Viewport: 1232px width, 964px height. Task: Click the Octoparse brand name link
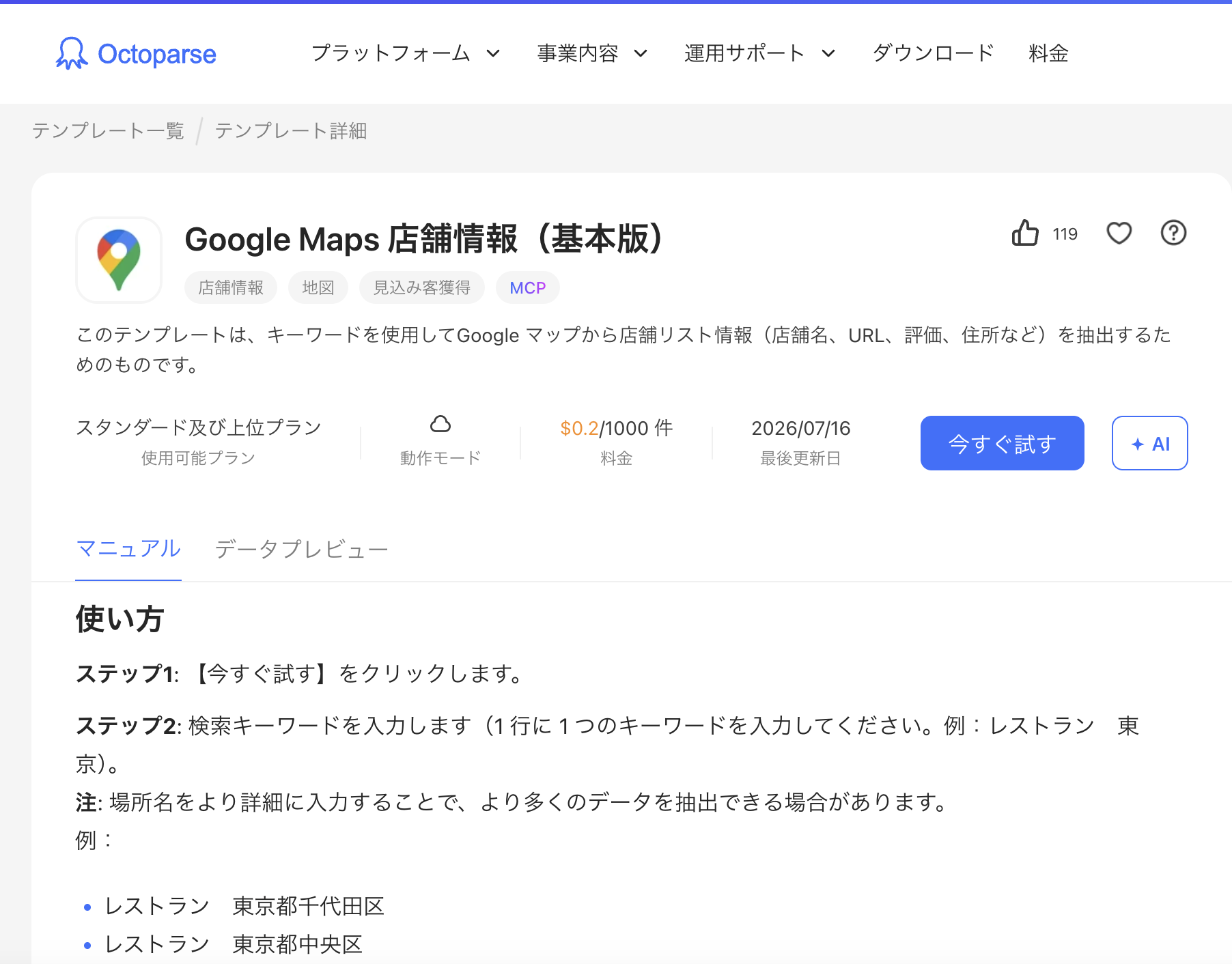pyautogui.click(x=157, y=54)
